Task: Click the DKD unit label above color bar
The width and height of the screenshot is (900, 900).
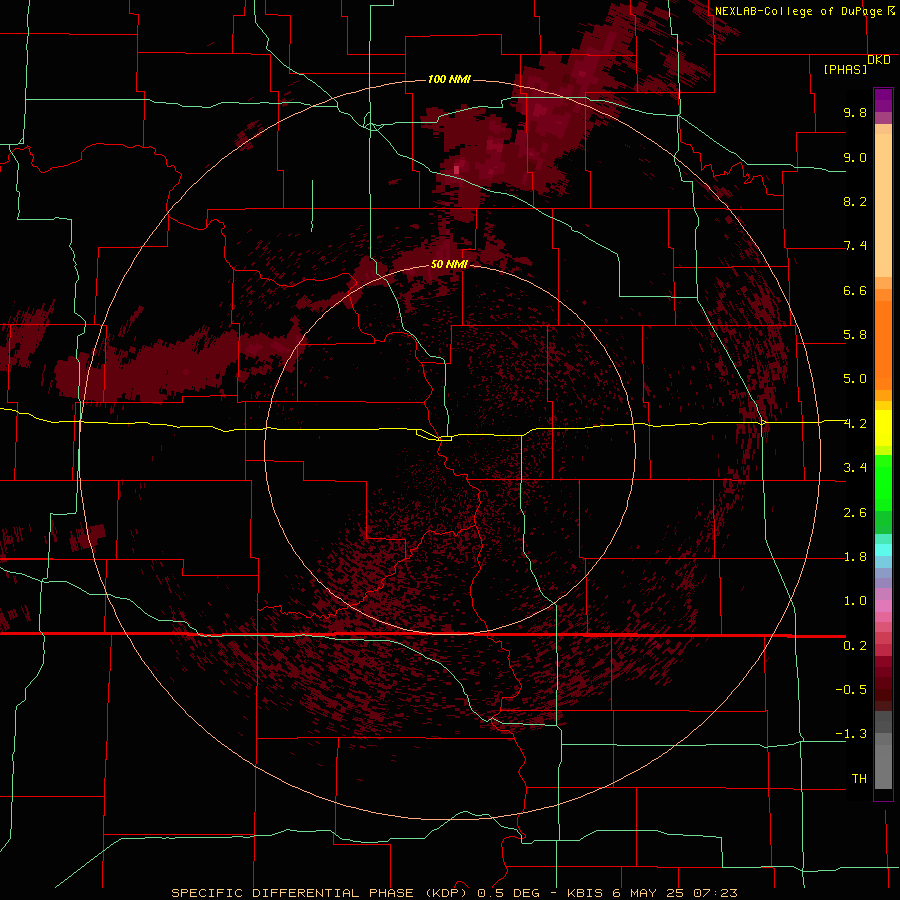Action: (x=879, y=60)
